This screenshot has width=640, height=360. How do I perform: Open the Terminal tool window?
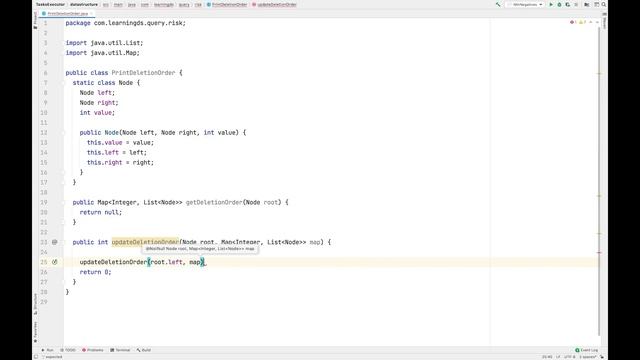(120, 350)
